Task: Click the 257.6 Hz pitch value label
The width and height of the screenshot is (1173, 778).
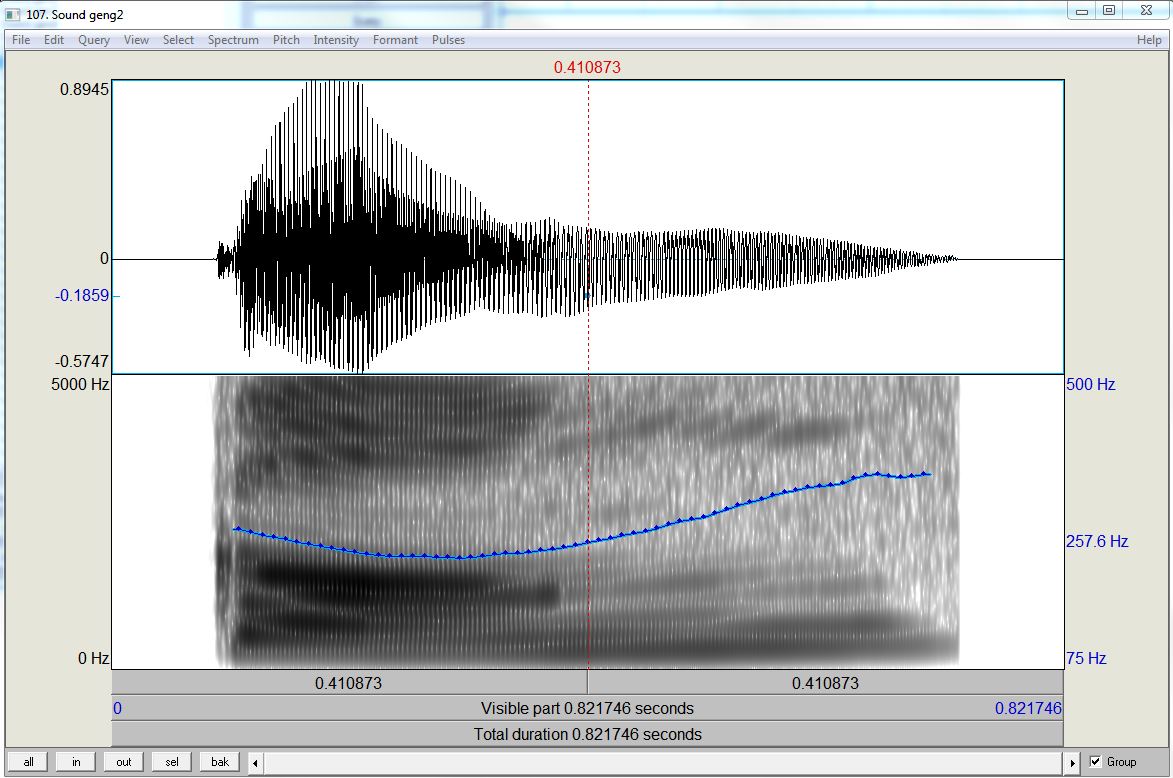Action: point(1097,542)
